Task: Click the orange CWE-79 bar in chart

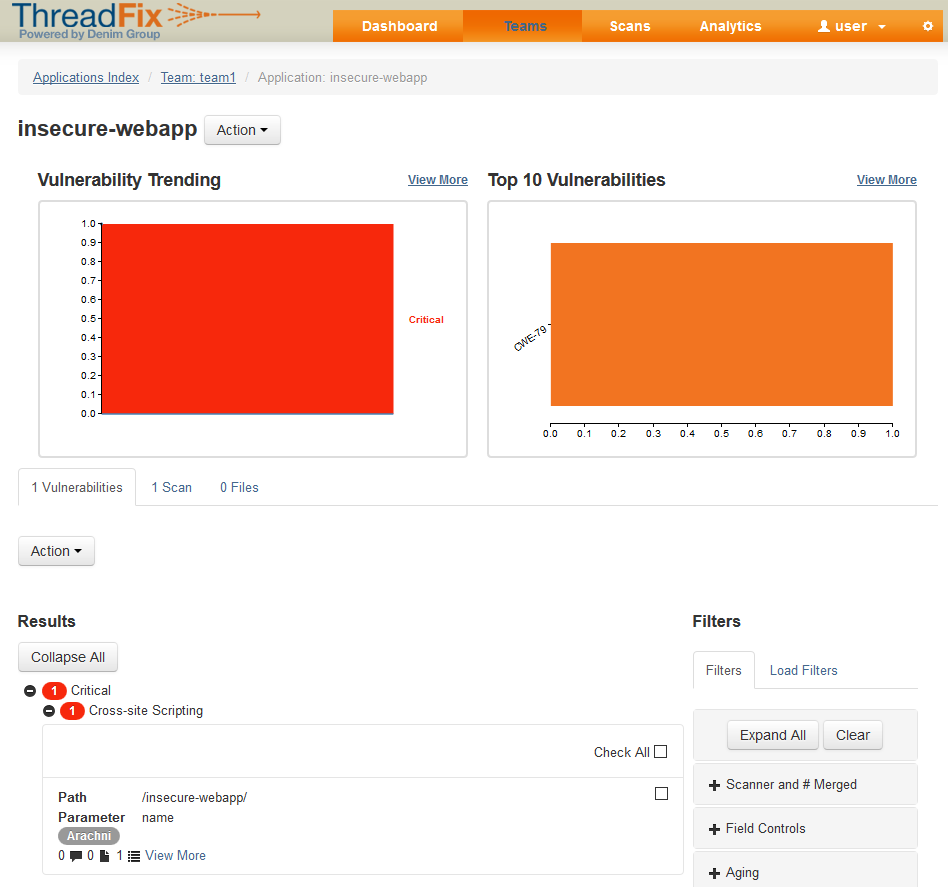Action: [x=721, y=324]
